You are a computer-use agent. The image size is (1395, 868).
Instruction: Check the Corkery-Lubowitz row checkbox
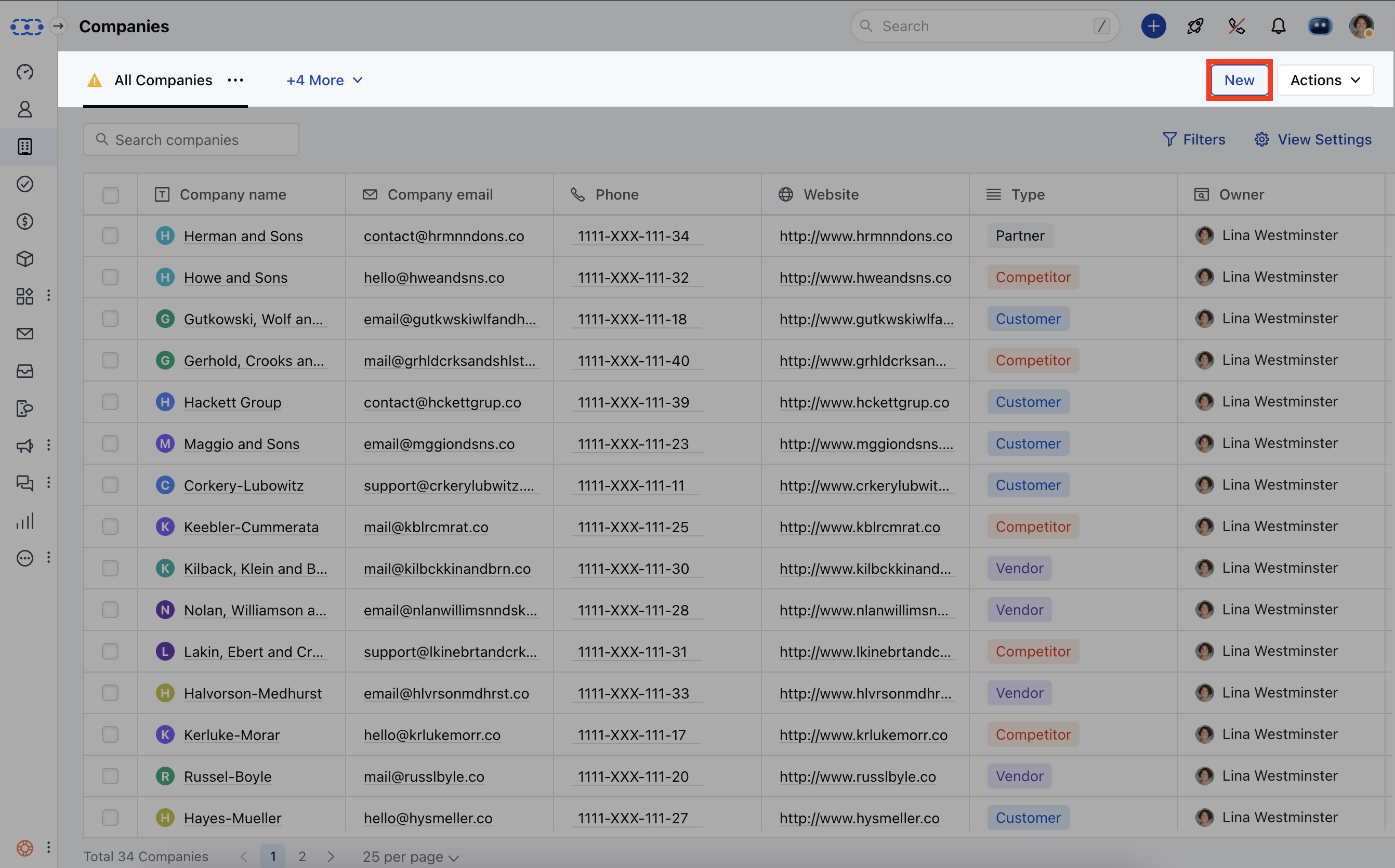(110, 485)
